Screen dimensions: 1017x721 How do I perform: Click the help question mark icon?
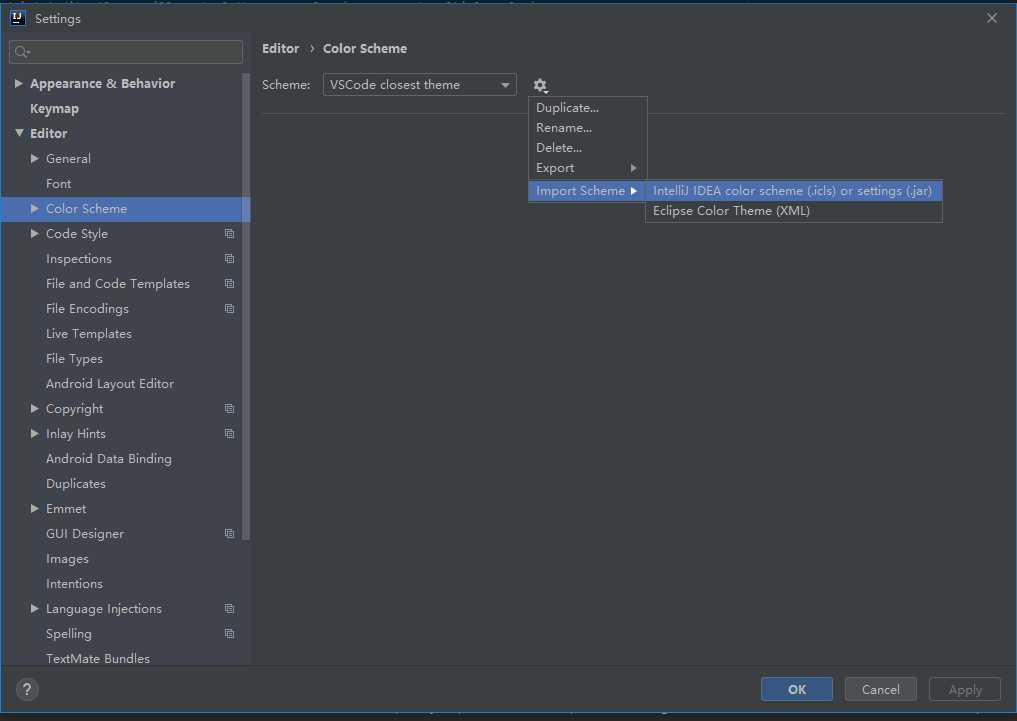pyautogui.click(x=27, y=689)
